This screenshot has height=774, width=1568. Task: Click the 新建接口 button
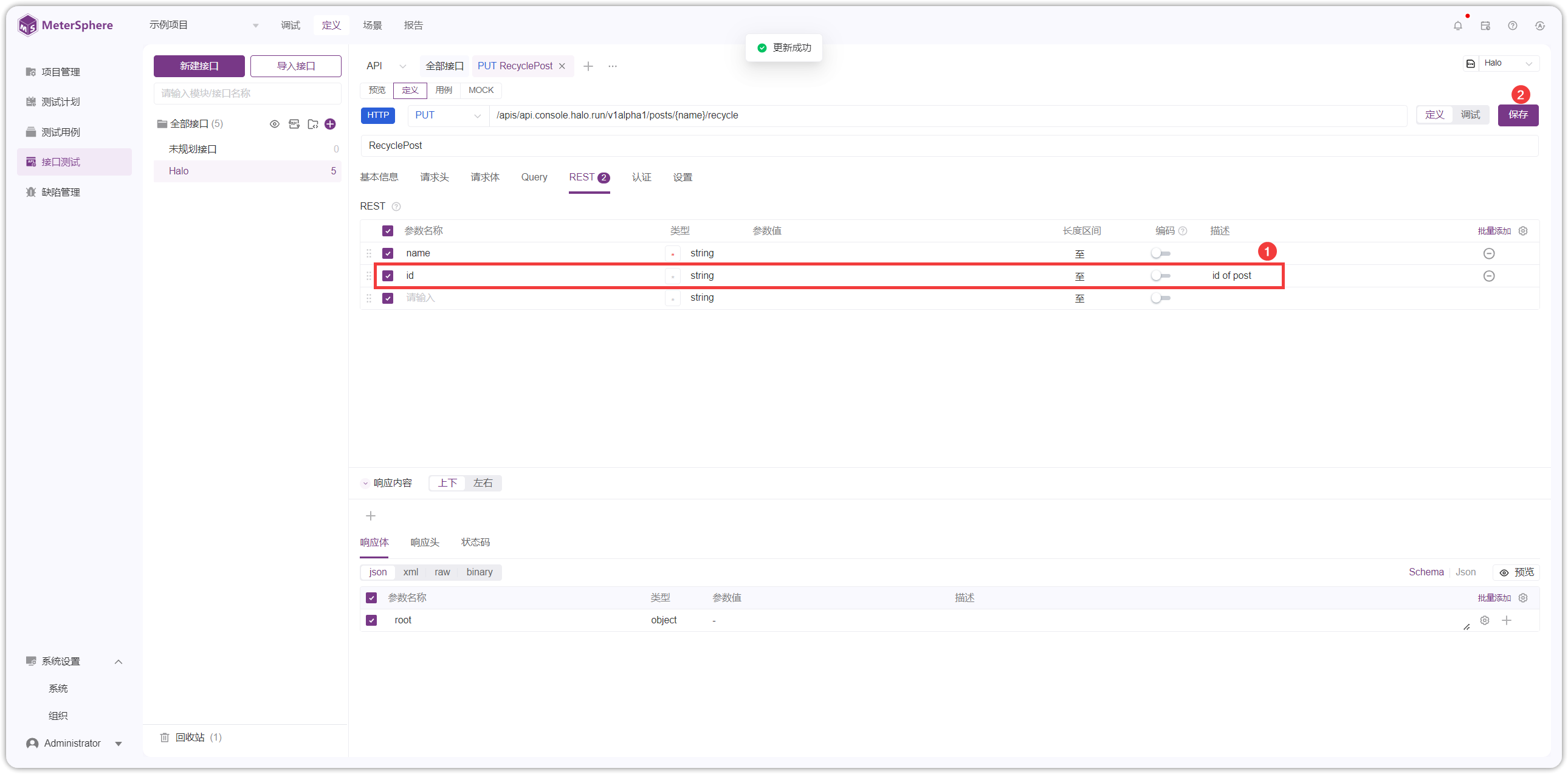tap(199, 66)
